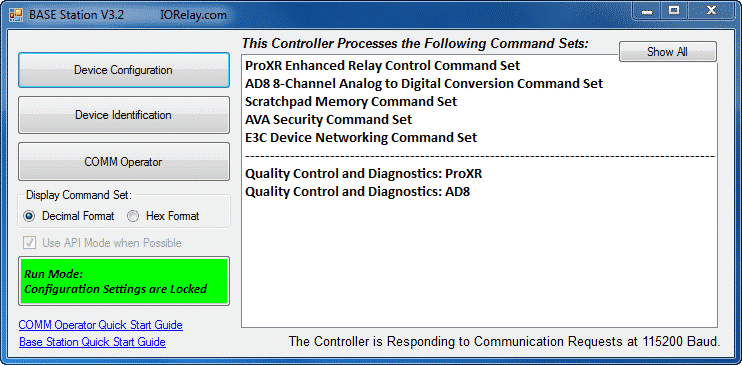Select AD8 8-Channel Analog to Digital Conversion entry
Screen dimensions: 742x365
pyautogui.click(x=424, y=84)
